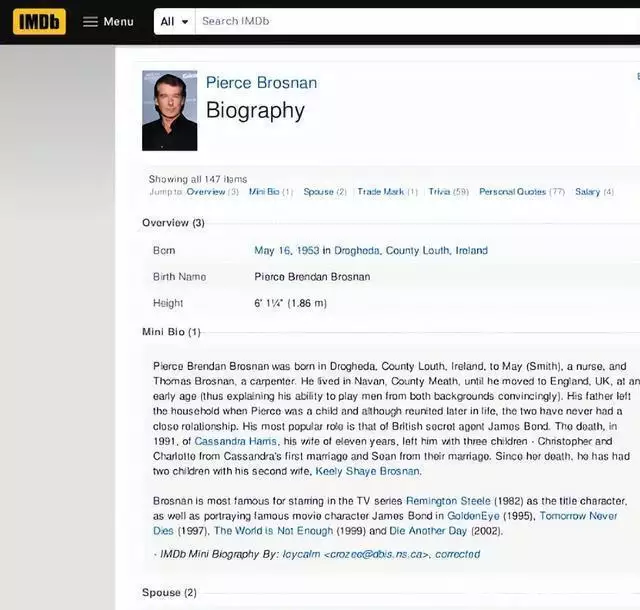Open the Cassandra Harris link
The width and height of the screenshot is (640, 610).
236,441
